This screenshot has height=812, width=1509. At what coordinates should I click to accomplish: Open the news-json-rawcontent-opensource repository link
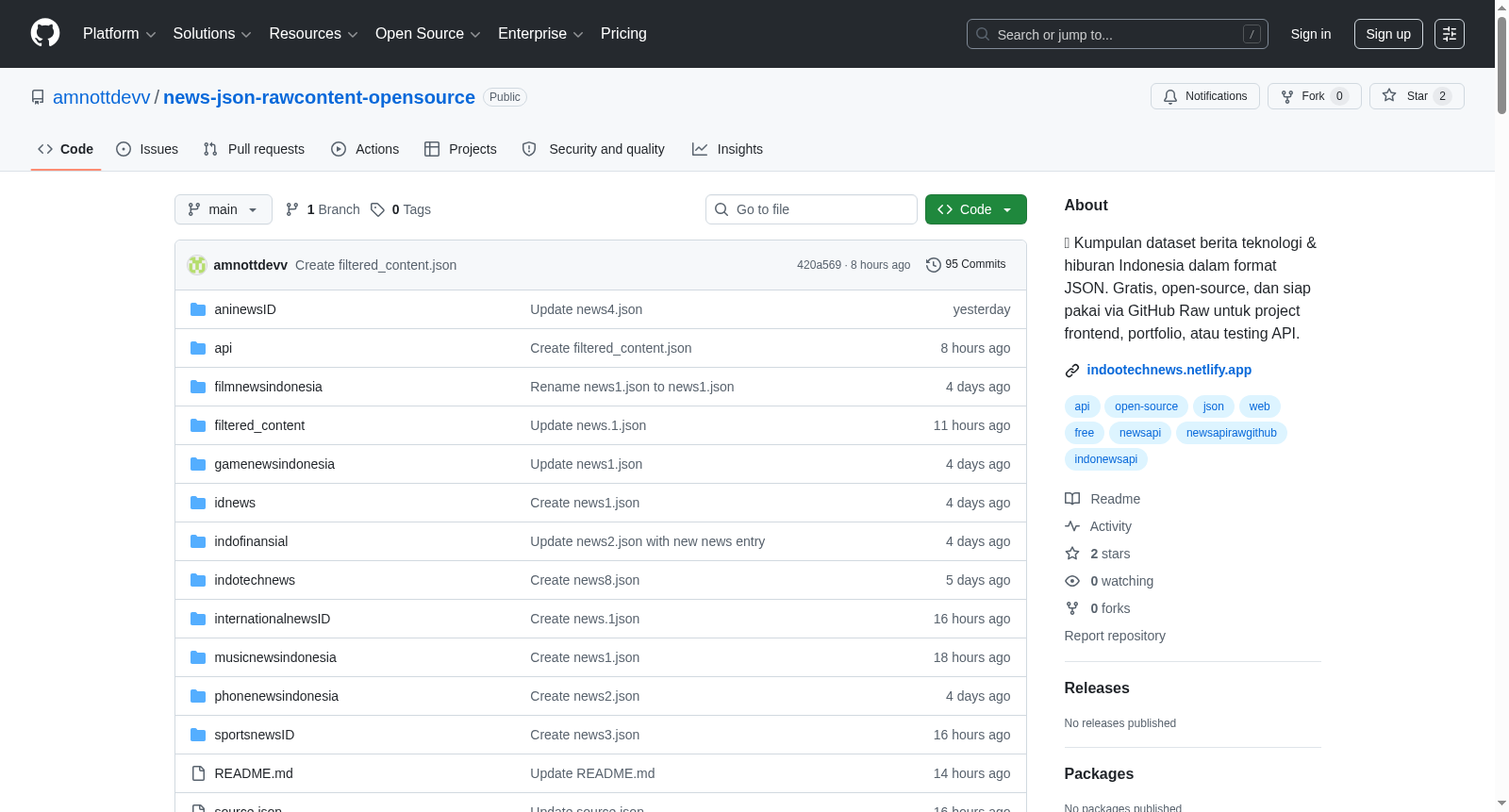pyautogui.click(x=319, y=97)
